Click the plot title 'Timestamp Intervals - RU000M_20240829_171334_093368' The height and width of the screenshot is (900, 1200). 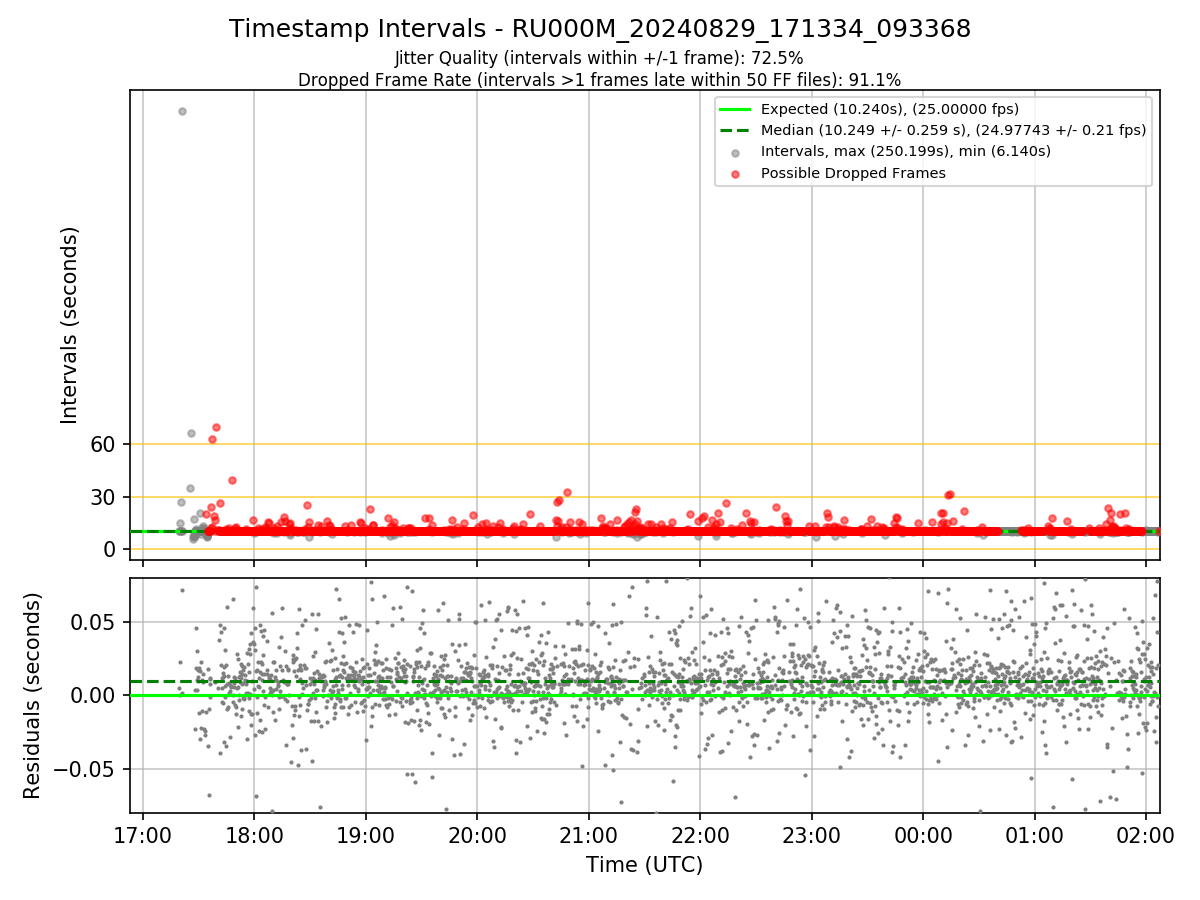[600, 29]
